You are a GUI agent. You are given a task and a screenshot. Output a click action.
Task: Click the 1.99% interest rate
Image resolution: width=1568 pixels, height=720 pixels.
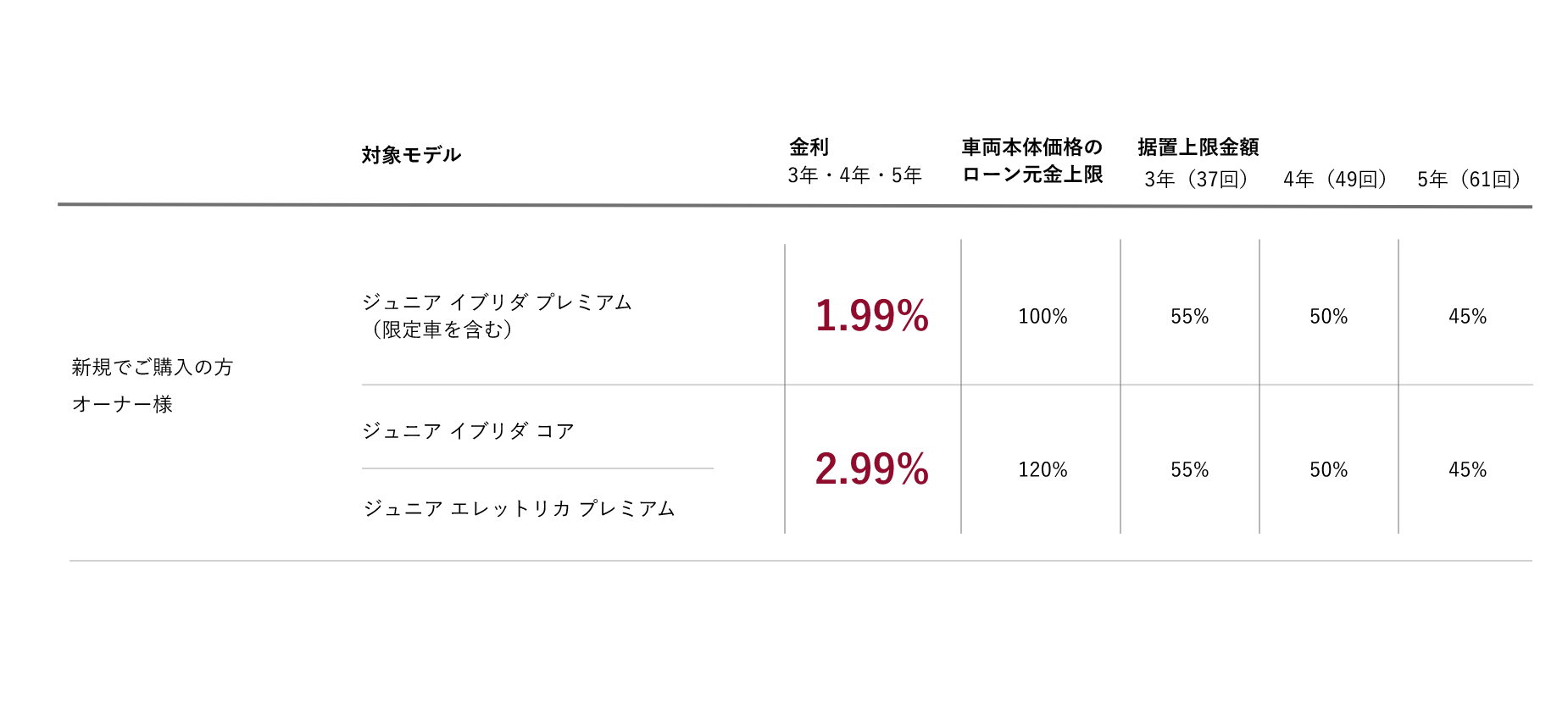tap(871, 316)
